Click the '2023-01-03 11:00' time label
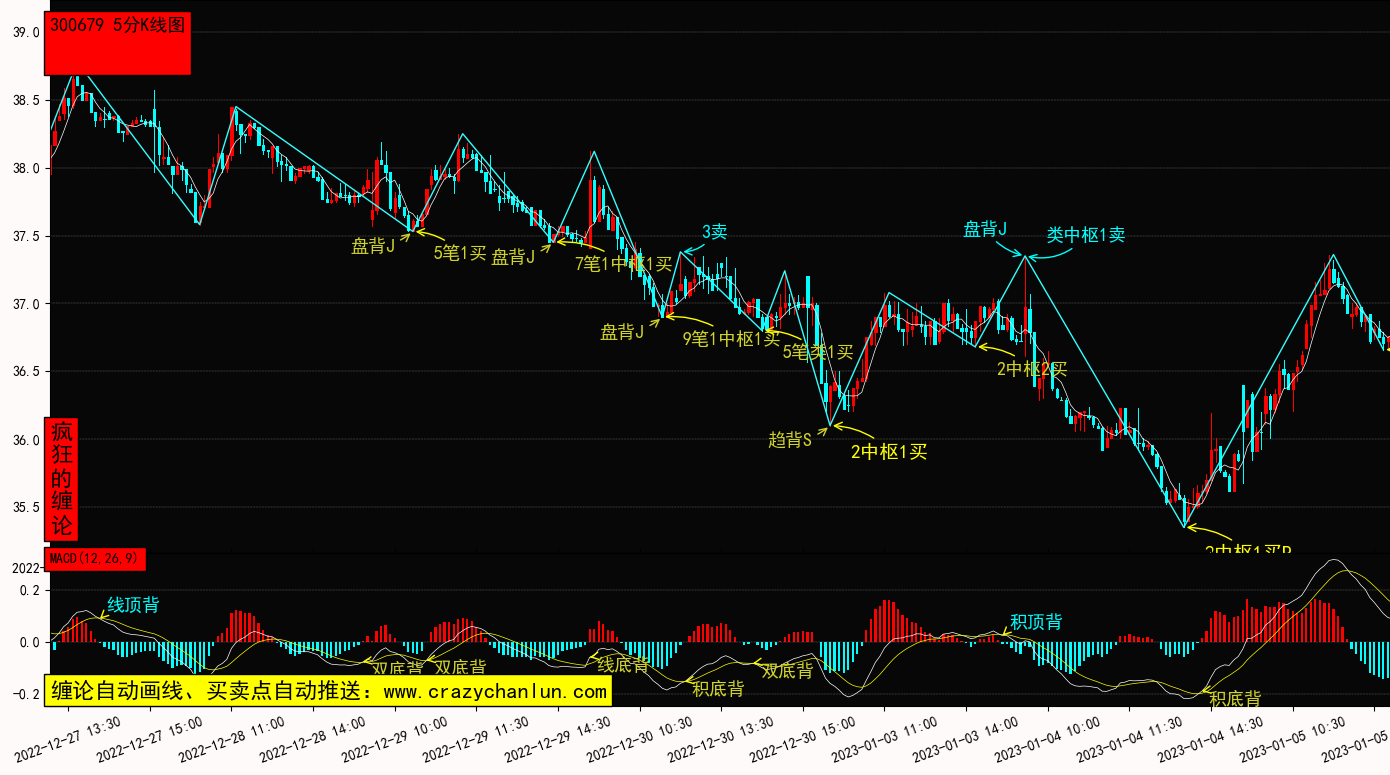 [x=884, y=739]
